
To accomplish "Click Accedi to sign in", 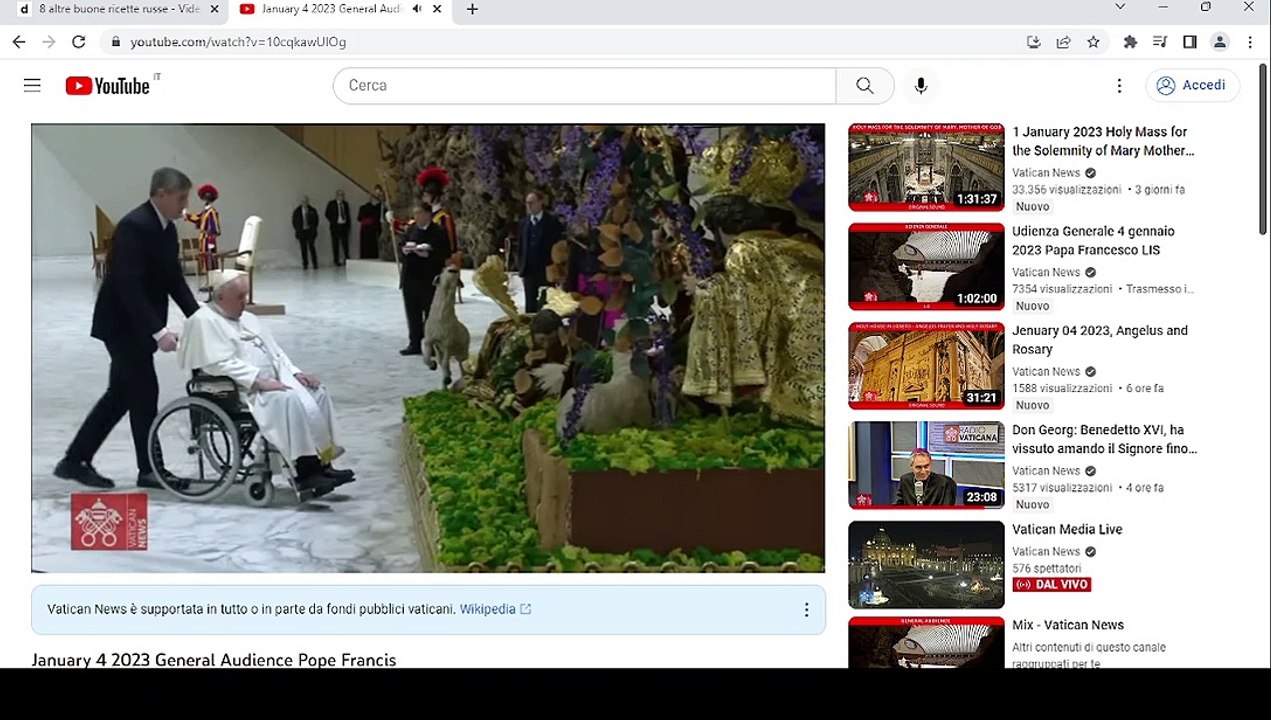I will [x=1193, y=86].
